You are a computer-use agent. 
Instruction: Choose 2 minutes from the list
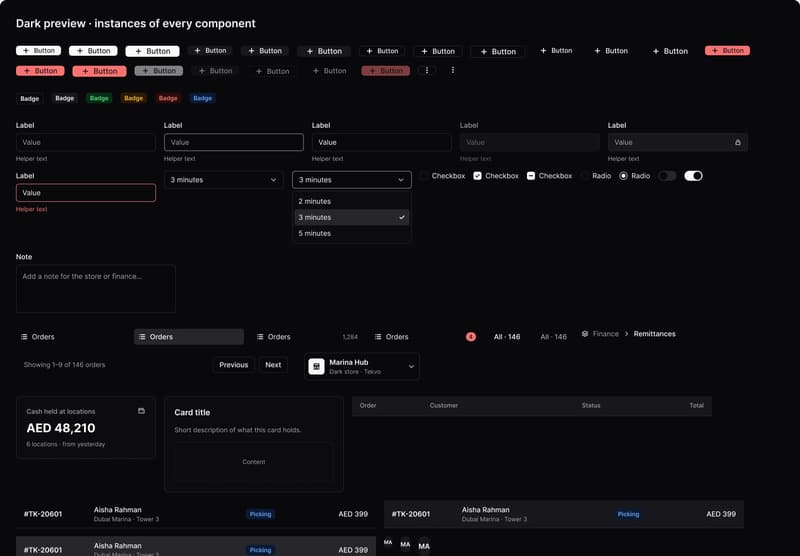coord(352,201)
